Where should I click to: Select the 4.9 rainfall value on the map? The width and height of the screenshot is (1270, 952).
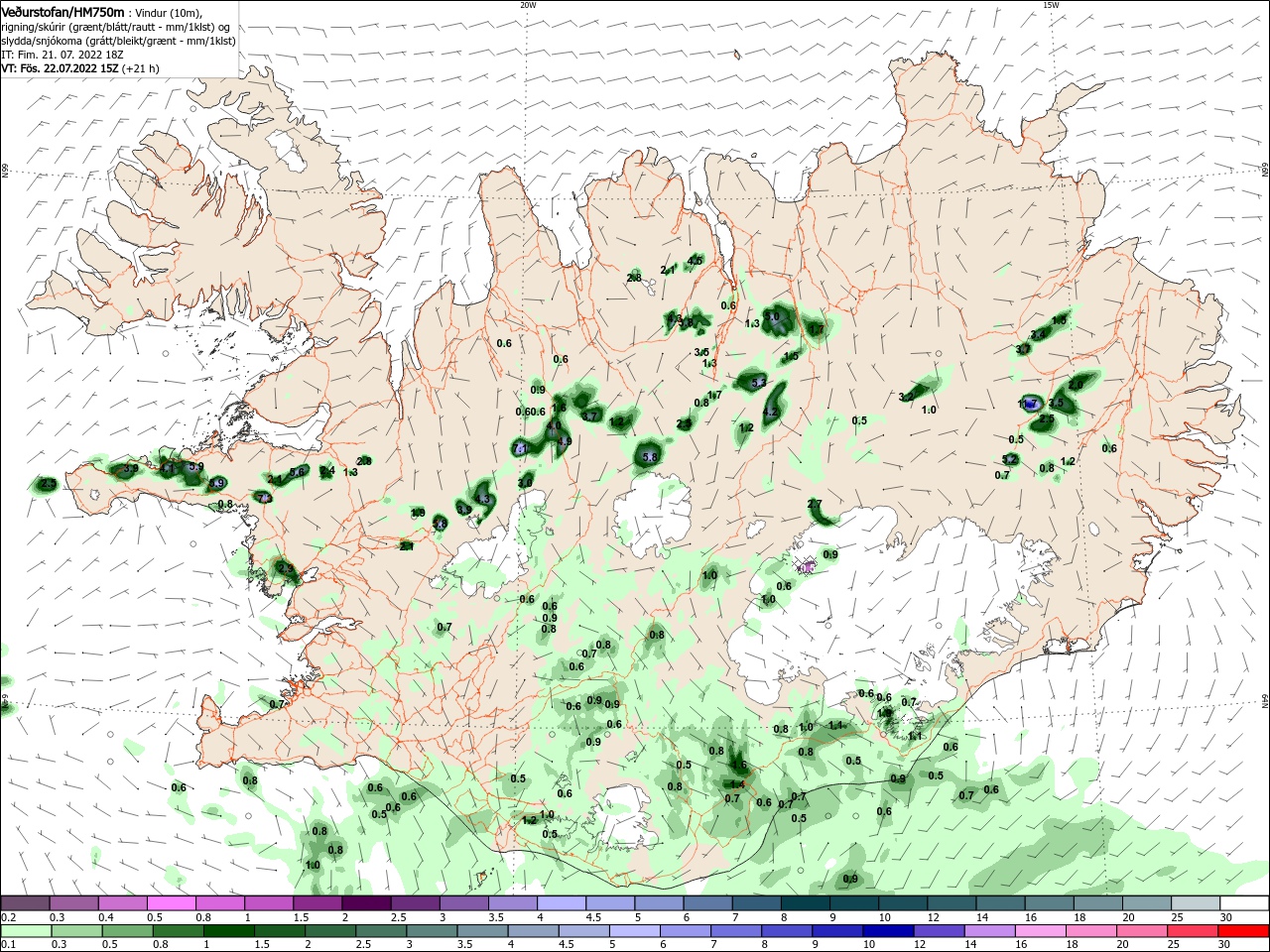566,441
